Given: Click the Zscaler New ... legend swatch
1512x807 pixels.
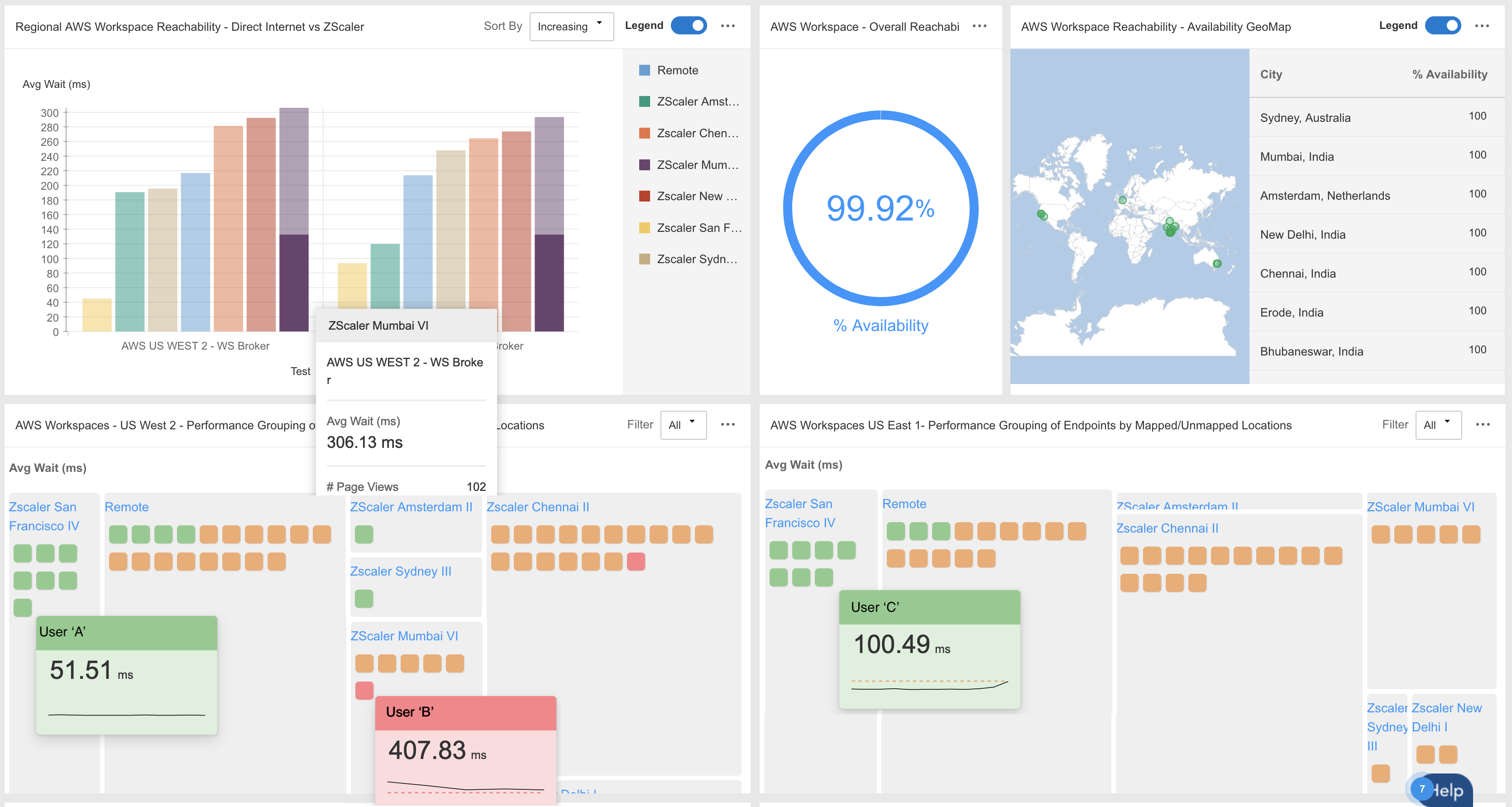Looking at the screenshot, I should click(645, 196).
